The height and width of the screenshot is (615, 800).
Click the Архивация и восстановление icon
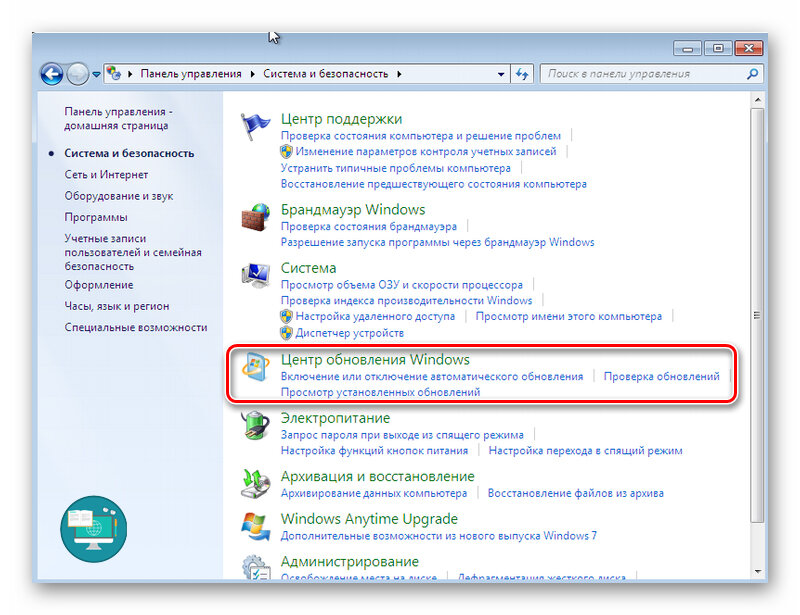click(256, 483)
